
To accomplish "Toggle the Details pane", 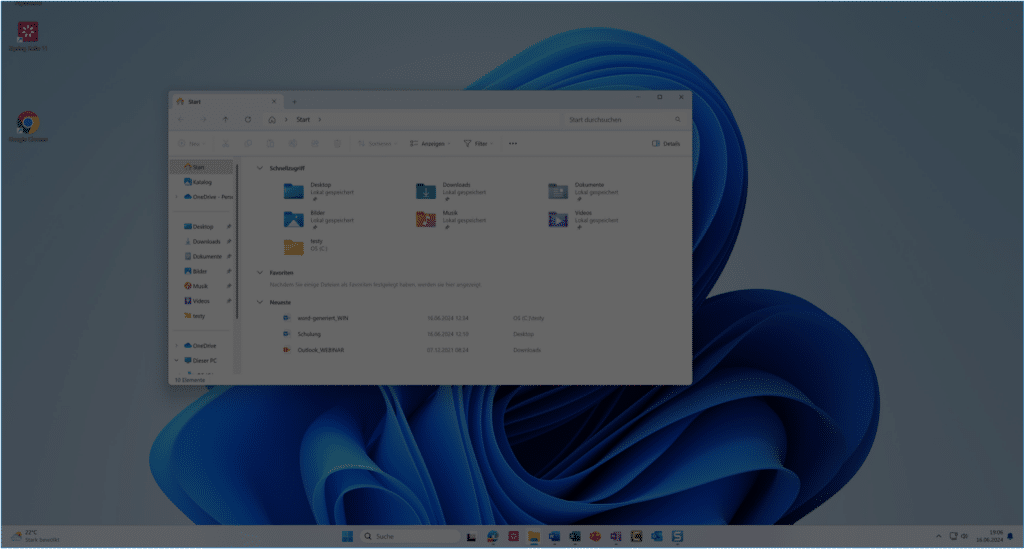I will 666,144.
